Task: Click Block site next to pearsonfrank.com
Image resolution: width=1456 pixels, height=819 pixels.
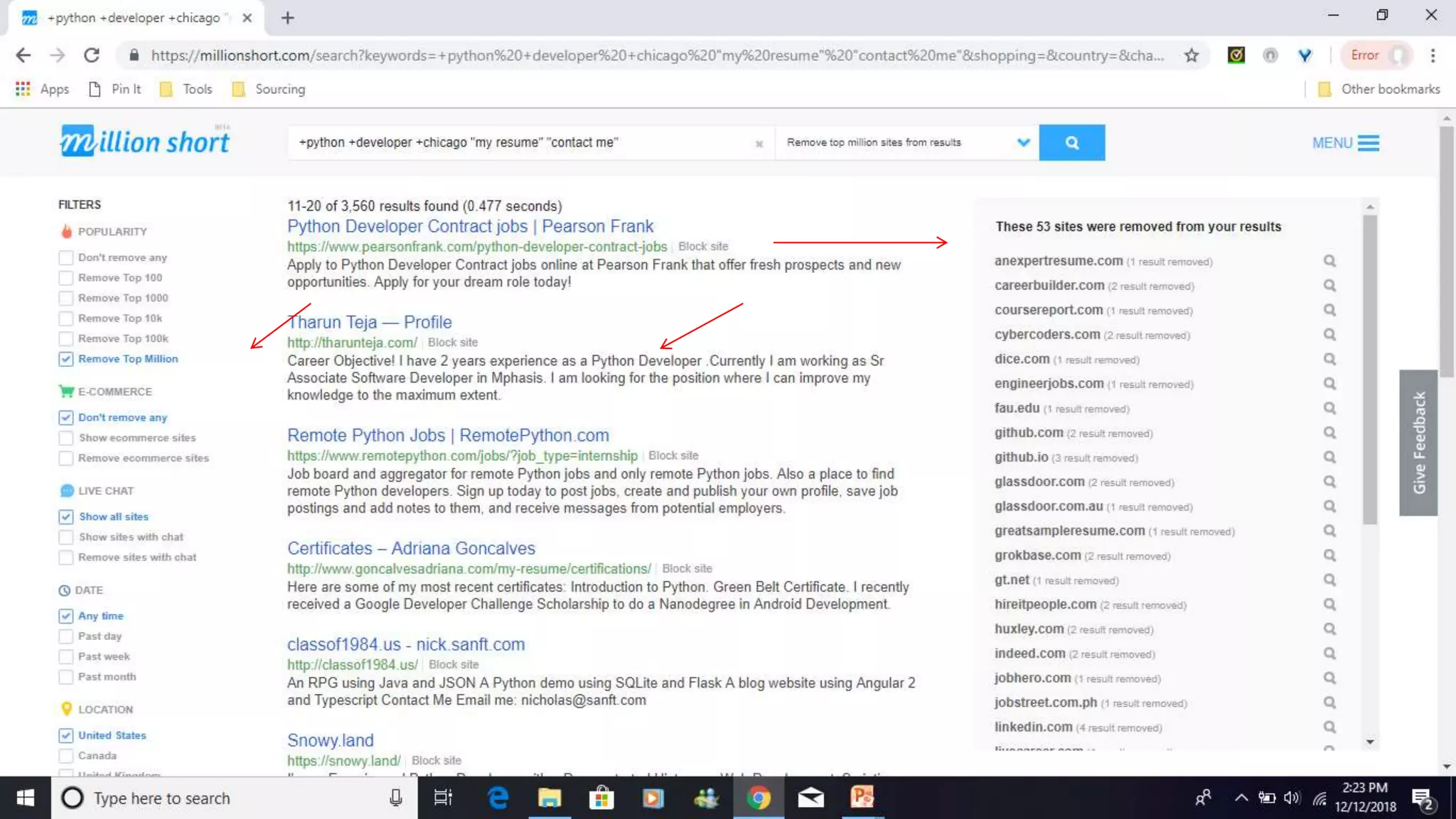Action: click(702, 247)
